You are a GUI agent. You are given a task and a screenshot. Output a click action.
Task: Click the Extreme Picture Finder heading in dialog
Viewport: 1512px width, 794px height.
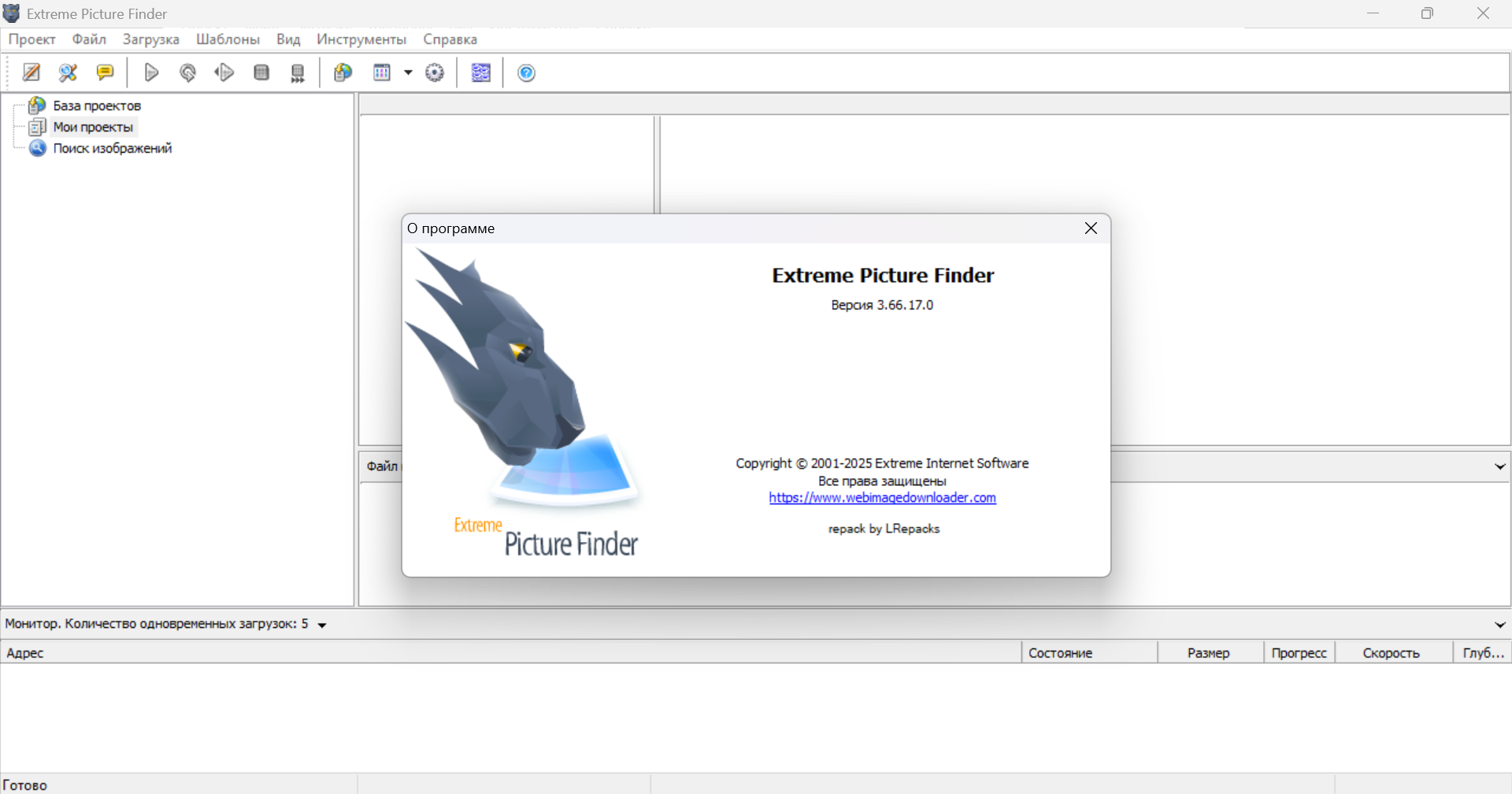[x=883, y=276]
